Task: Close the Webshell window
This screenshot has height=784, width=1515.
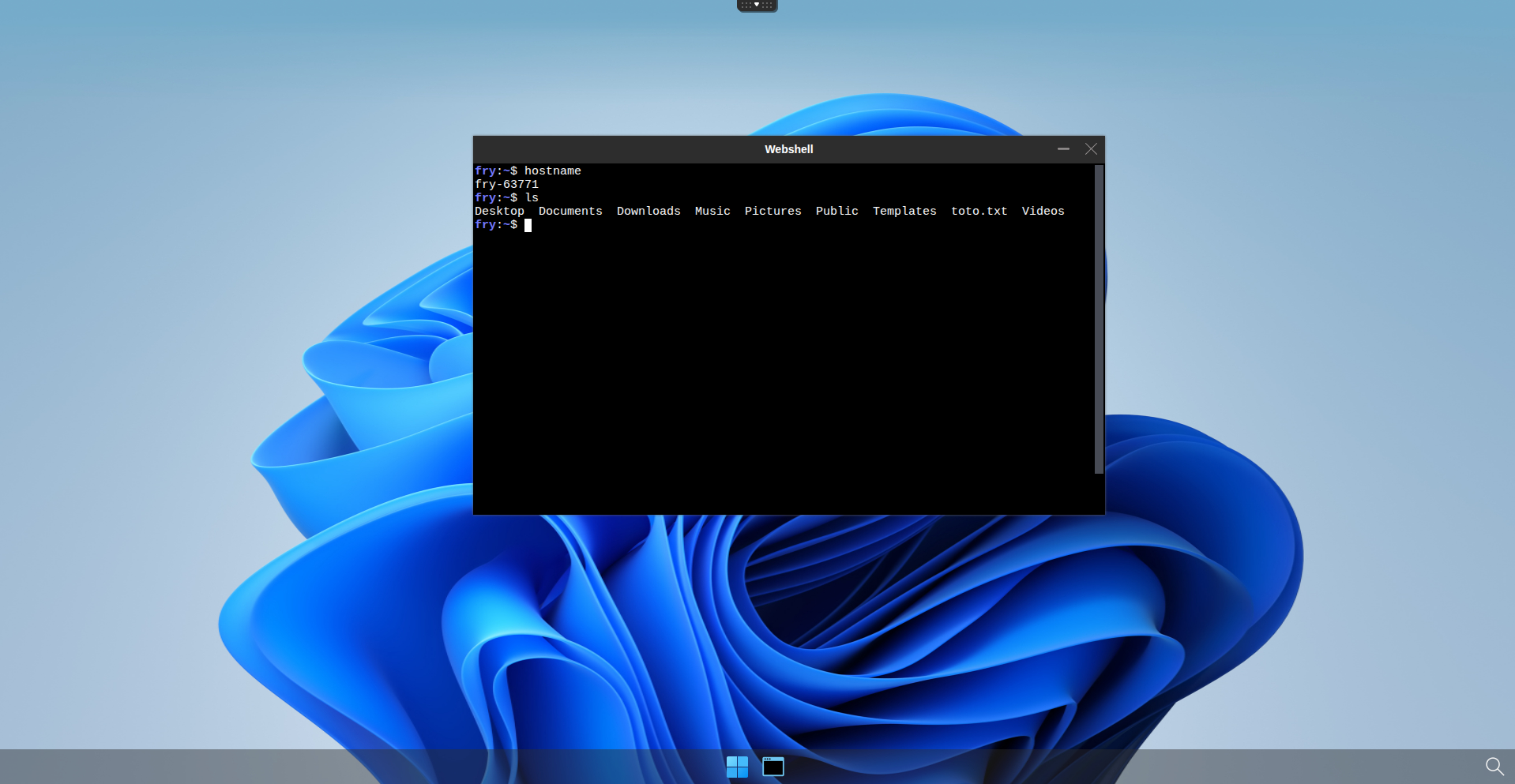Action: point(1091,149)
